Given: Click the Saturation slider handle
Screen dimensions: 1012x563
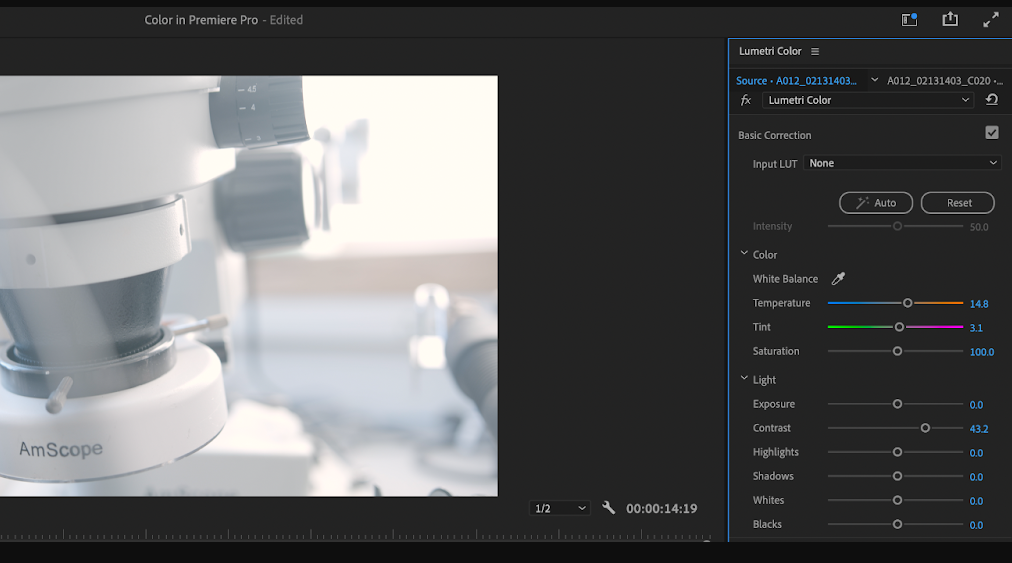Looking at the screenshot, I should coord(897,351).
